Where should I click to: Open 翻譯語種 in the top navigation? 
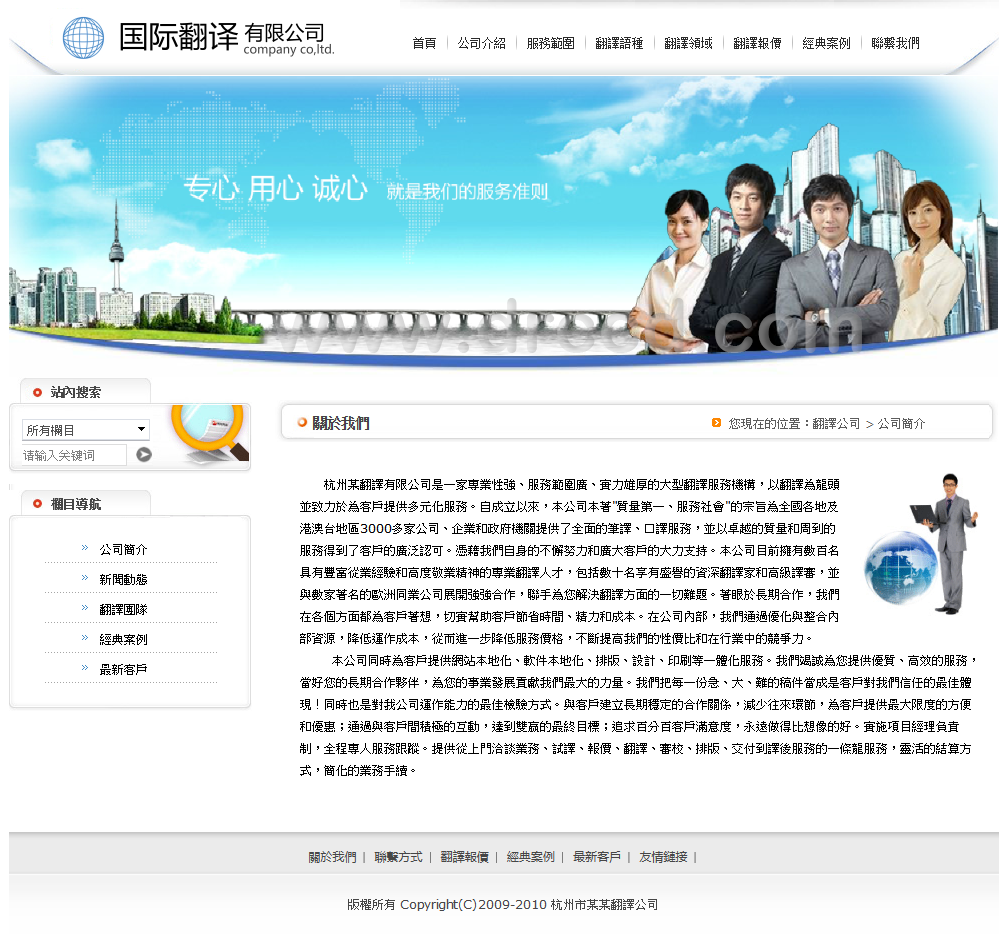pos(619,43)
